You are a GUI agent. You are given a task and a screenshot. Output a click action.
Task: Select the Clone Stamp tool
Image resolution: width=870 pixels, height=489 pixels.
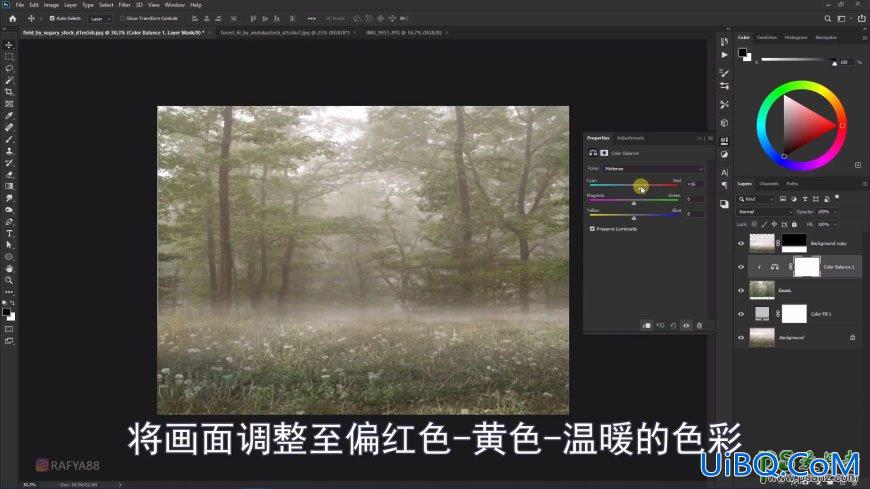pyautogui.click(x=9, y=151)
